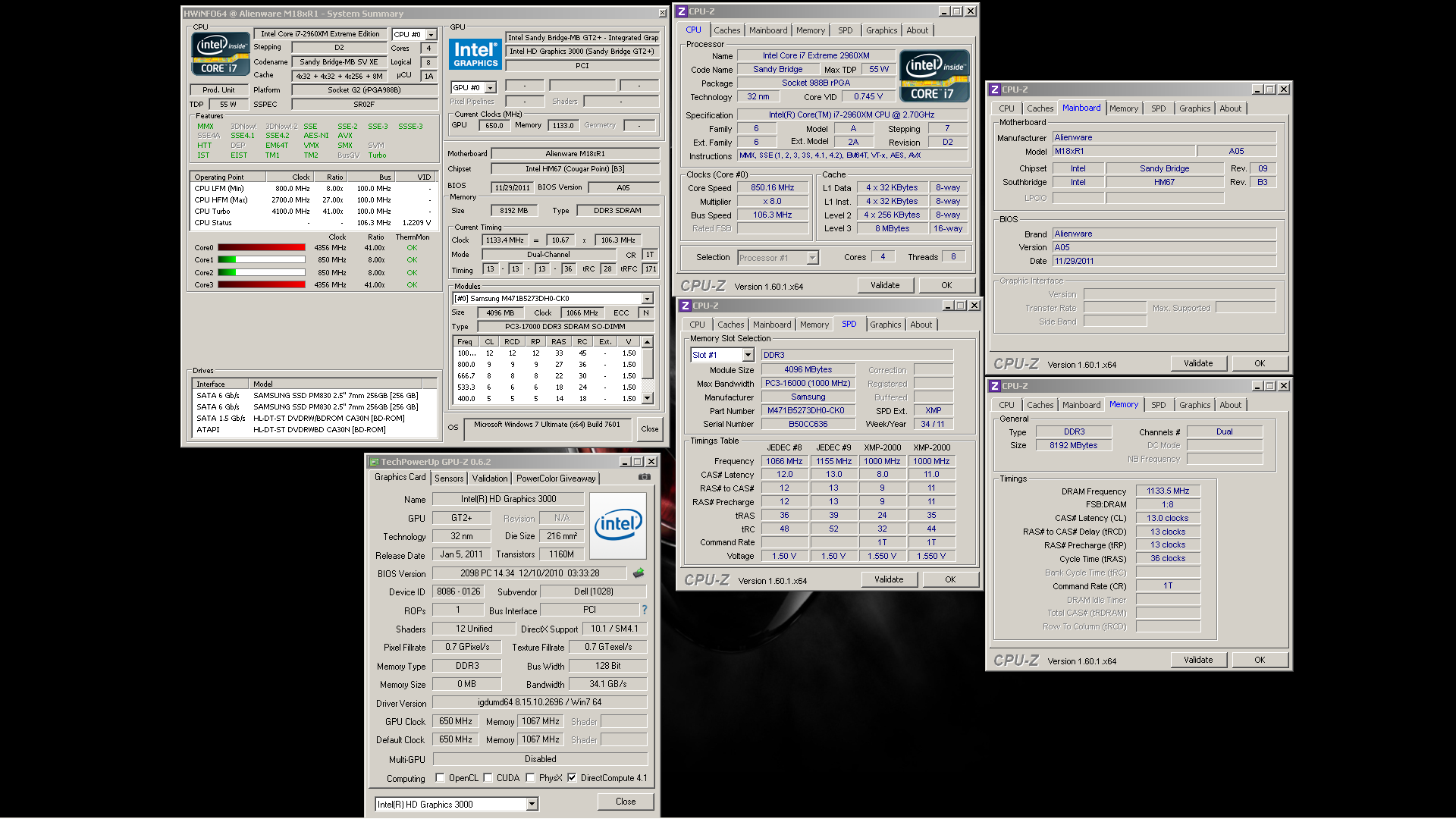Image resolution: width=1456 pixels, height=819 pixels.
Task: Click the Z icon in the CPU-Z CPU window title
Action: pyautogui.click(x=682, y=11)
